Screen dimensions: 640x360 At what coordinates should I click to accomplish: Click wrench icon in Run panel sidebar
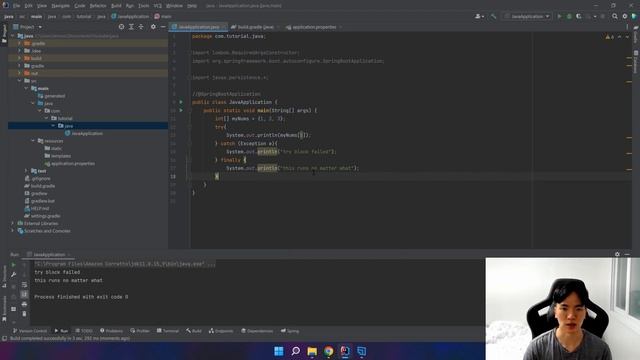click(13, 275)
